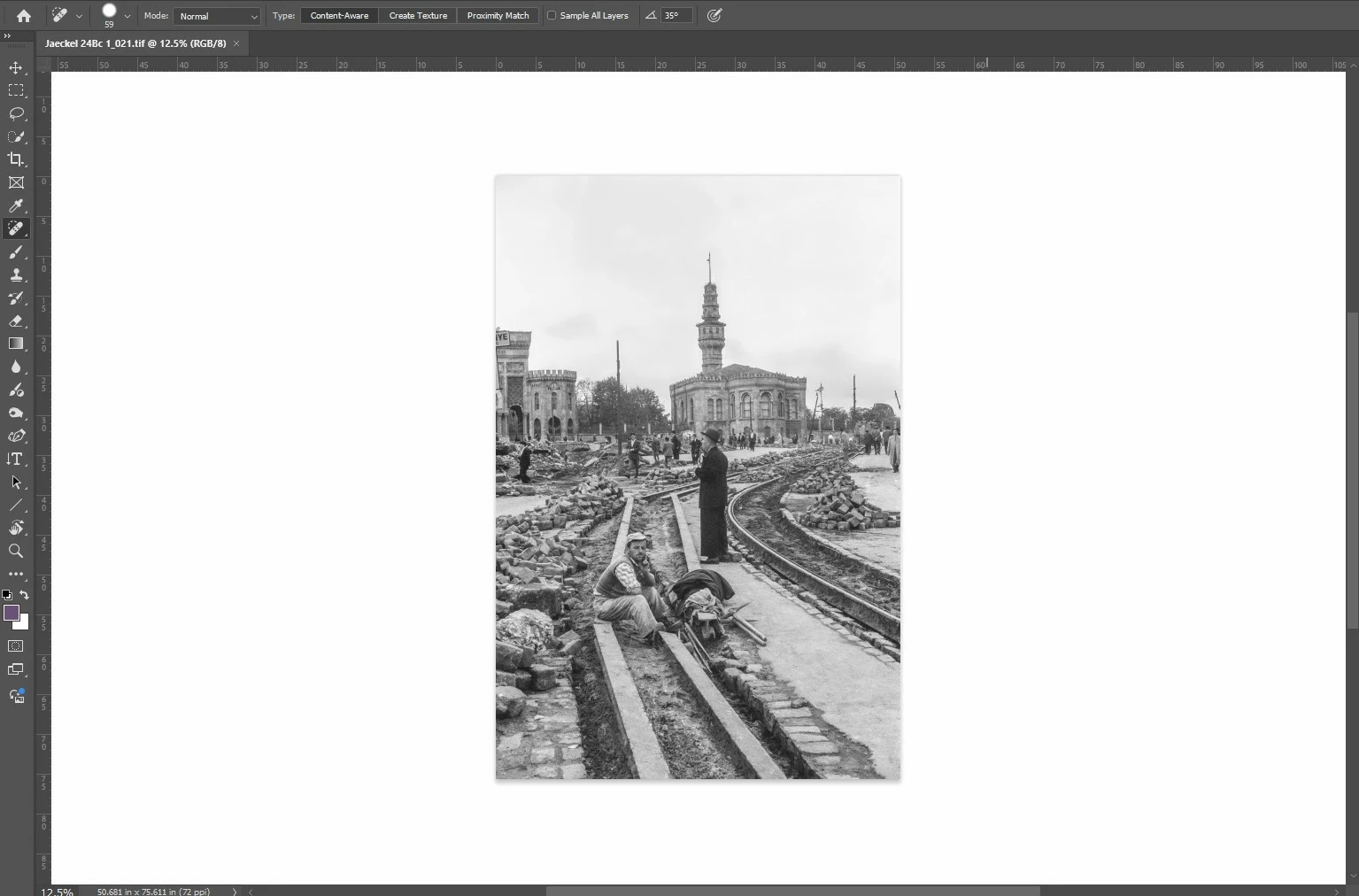Enable Sample All Layers checkbox
This screenshot has height=896, width=1359.
pos(552,16)
